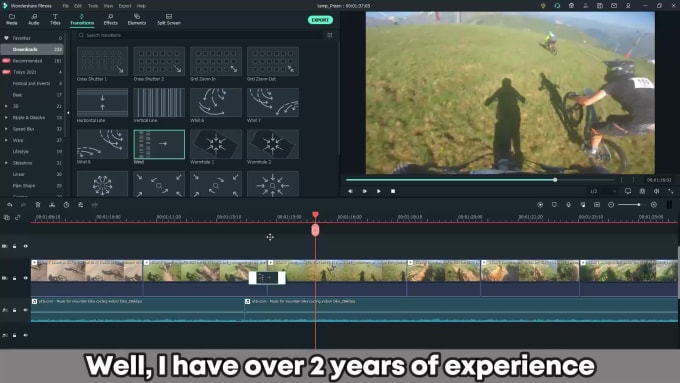
Task: Open the Split Screen tab
Action: click(x=169, y=20)
